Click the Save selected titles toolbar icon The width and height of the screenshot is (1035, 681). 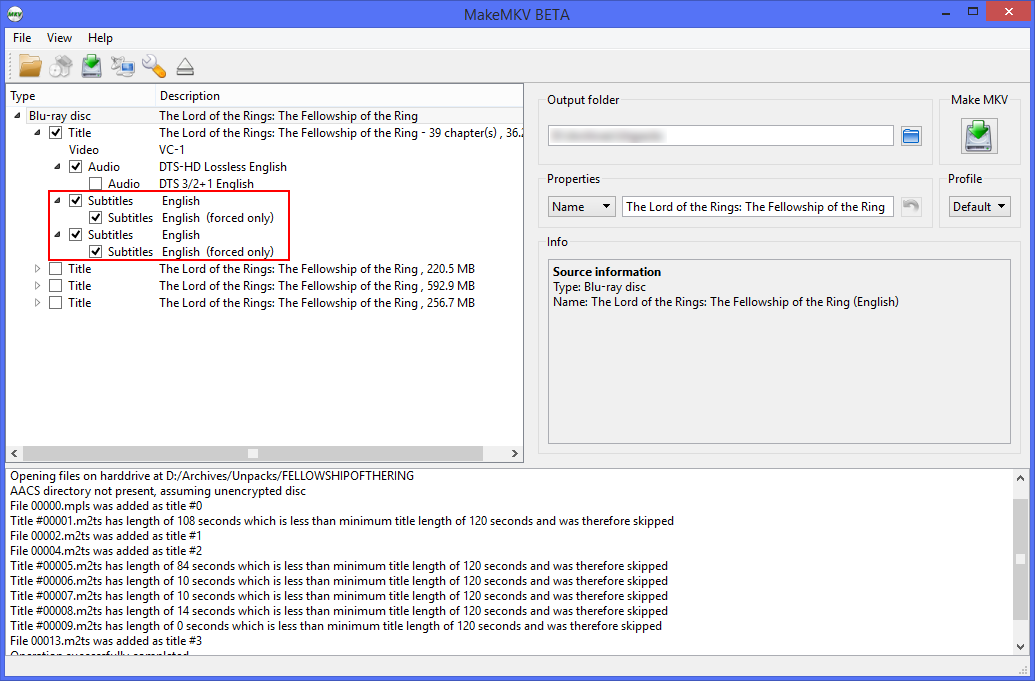pyautogui.click(x=91, y=66)
